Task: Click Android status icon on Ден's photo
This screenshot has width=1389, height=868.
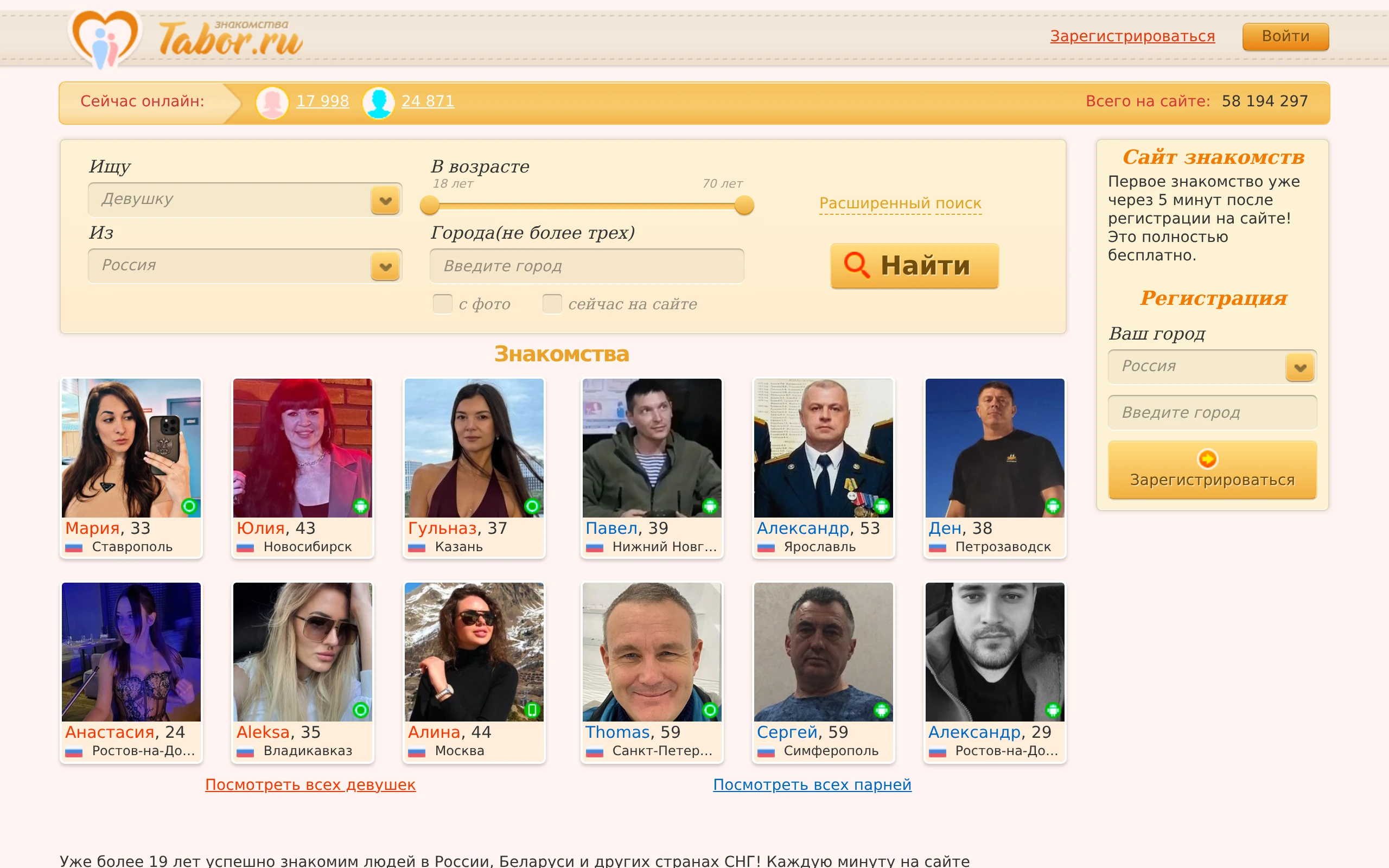Action: (1053, 506)
